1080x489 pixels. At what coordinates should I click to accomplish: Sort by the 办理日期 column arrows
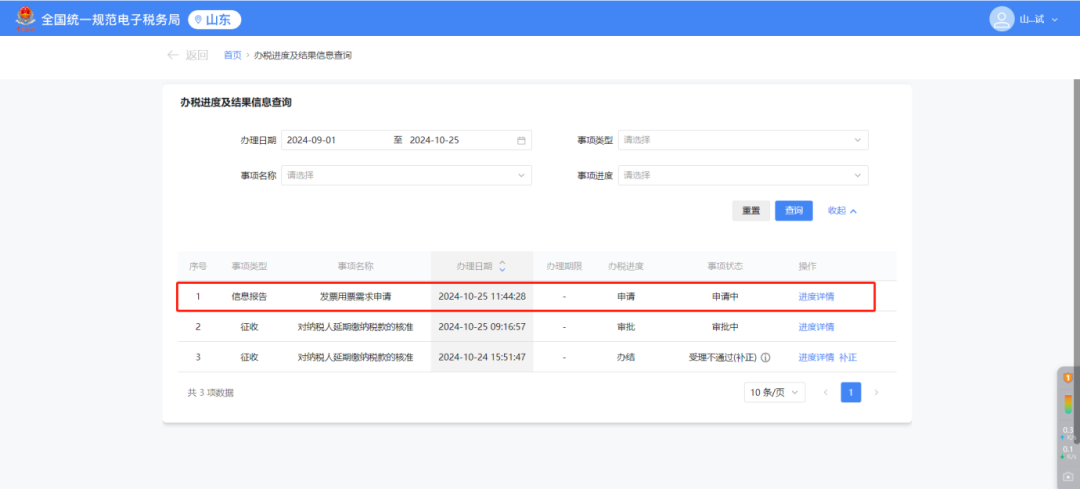click(x=502, y=266)
